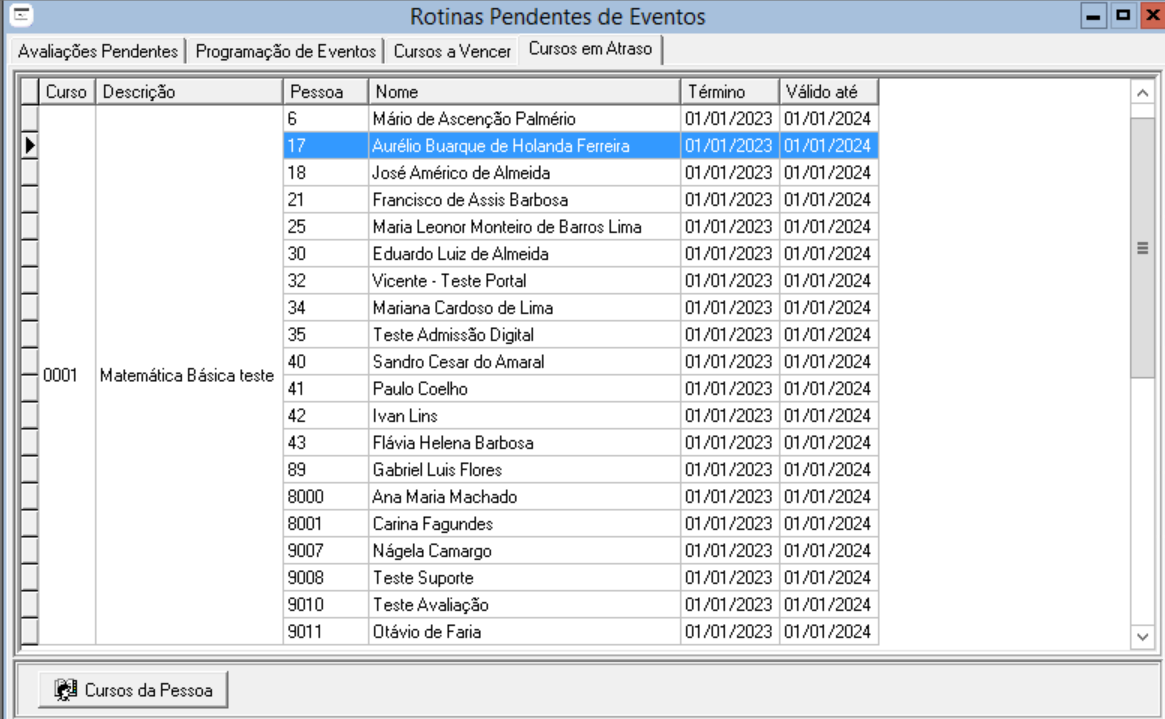Select the Cursos a Vencer tab
The width and height of the screenshot is (1165, 719).
point(452,51)
